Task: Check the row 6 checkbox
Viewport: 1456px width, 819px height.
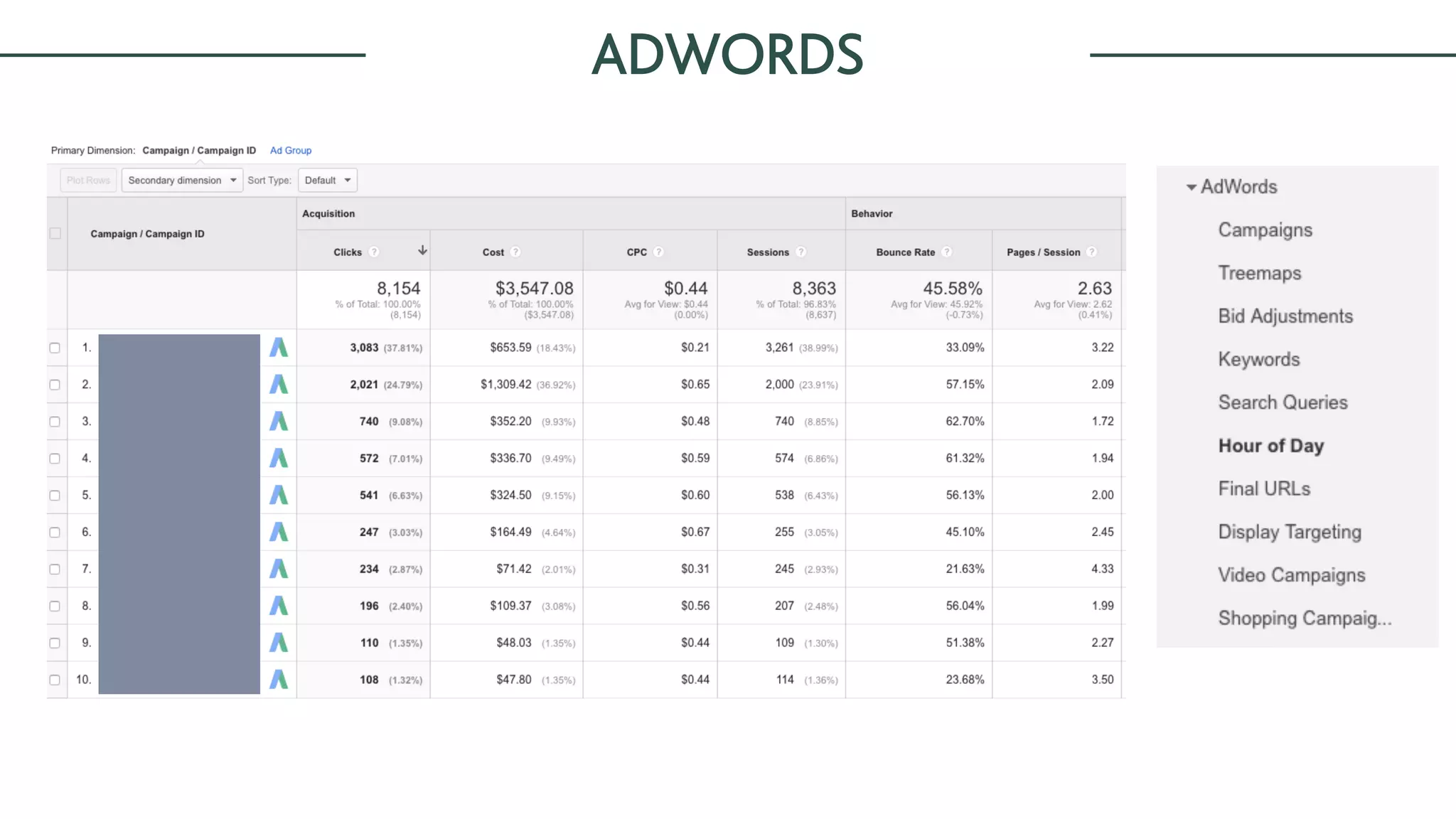Action: point(55,532)
